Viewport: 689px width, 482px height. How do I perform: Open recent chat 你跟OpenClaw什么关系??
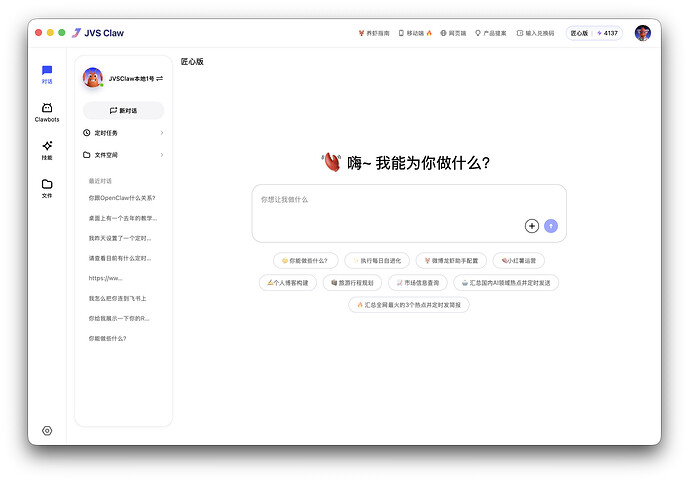point(122,198)
